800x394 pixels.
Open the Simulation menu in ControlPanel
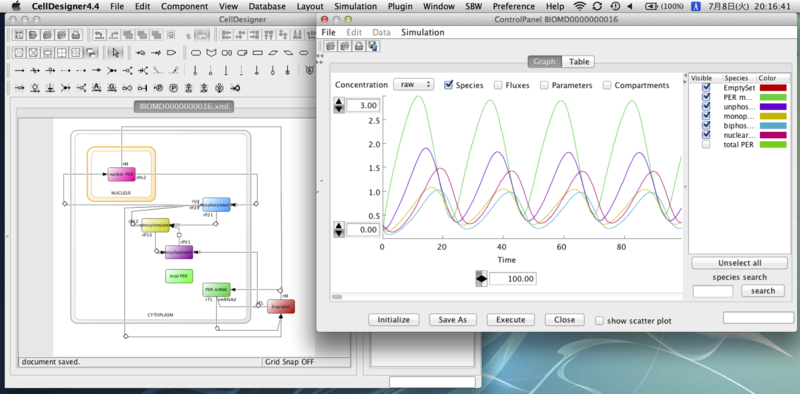(422, 32)
